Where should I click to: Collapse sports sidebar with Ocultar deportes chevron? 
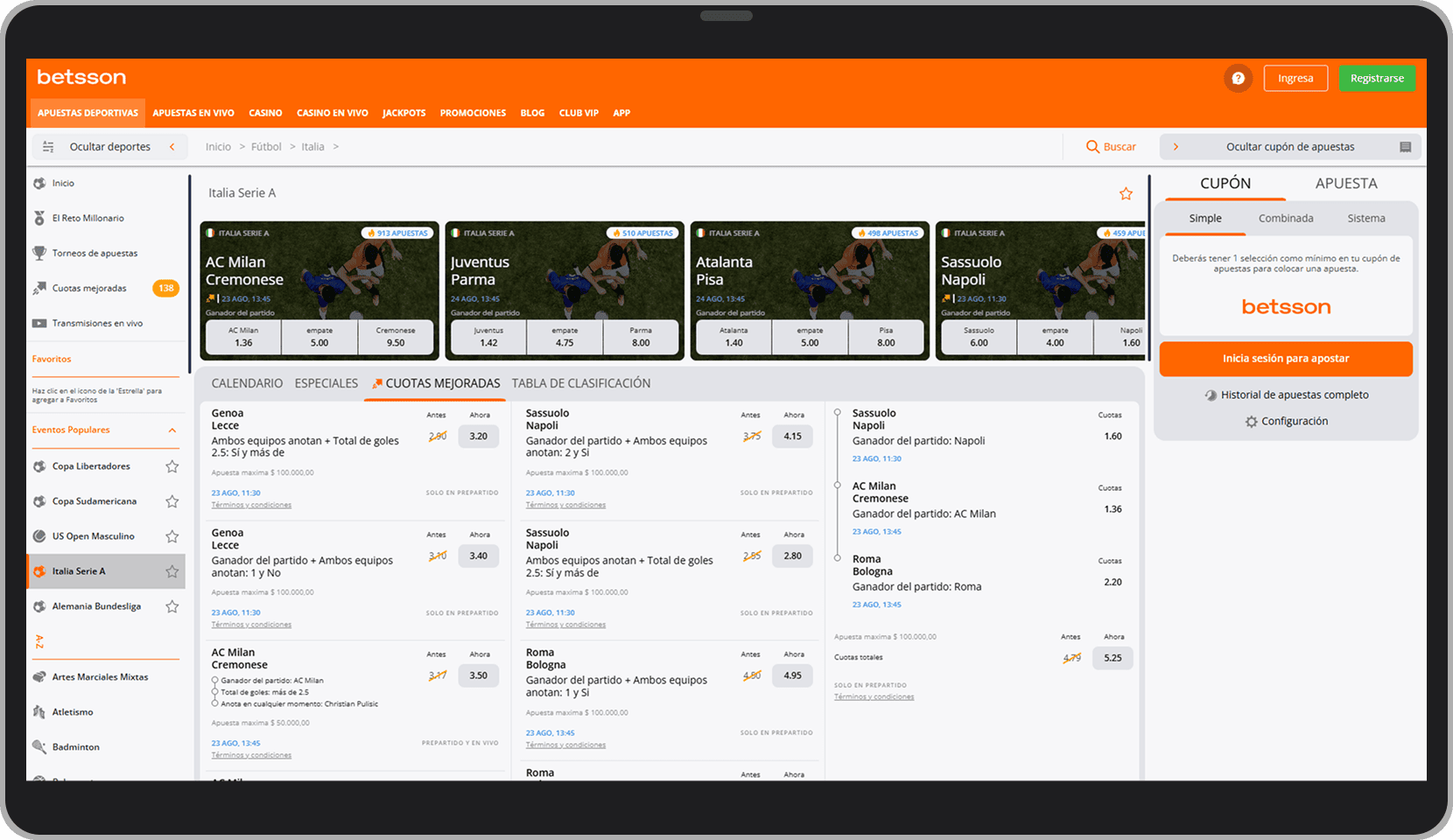pos(172,147)
